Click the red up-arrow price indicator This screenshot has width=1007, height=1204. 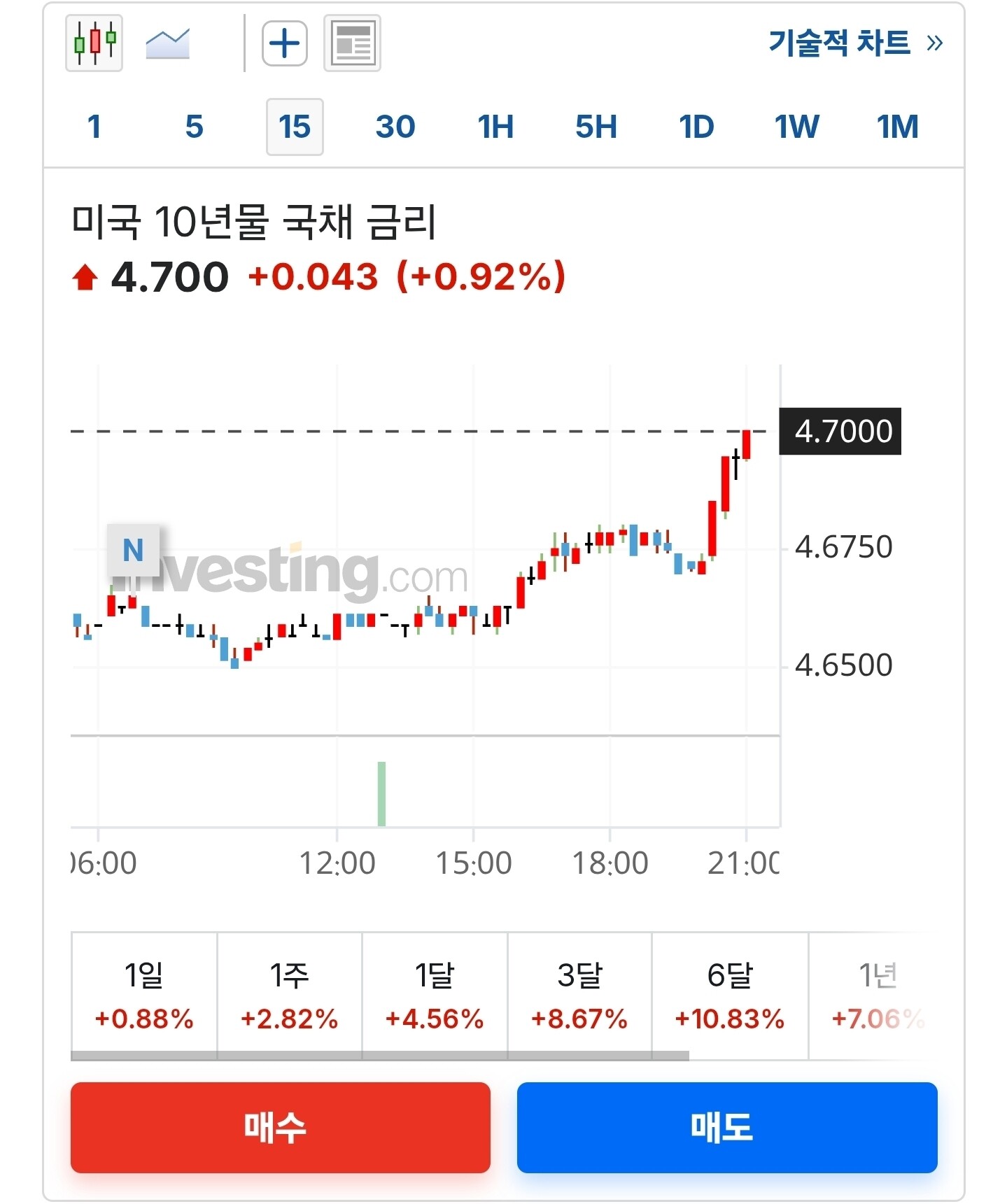click(85, 277)
